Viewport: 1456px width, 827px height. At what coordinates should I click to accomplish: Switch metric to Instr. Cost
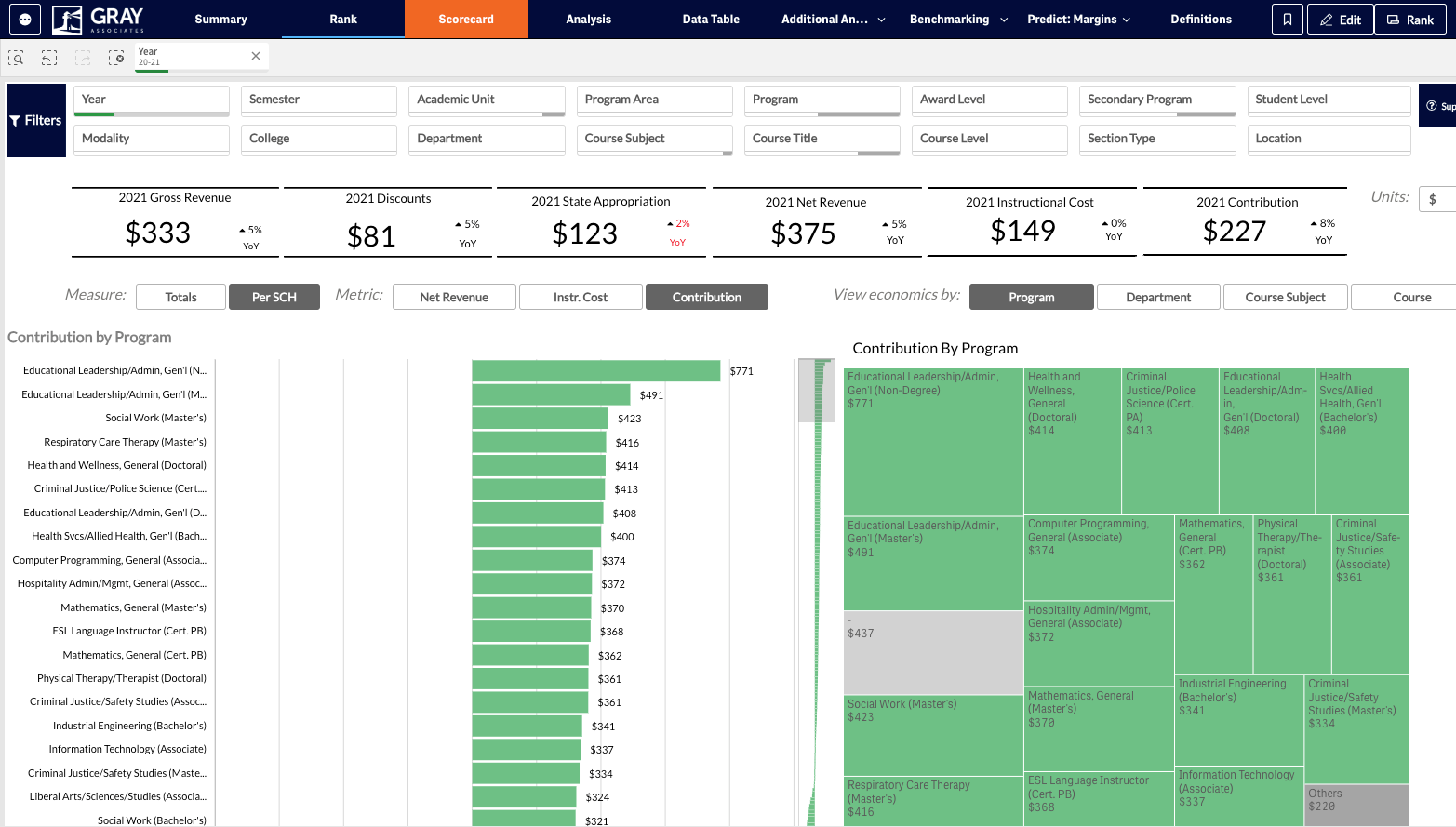coord(581,297)
